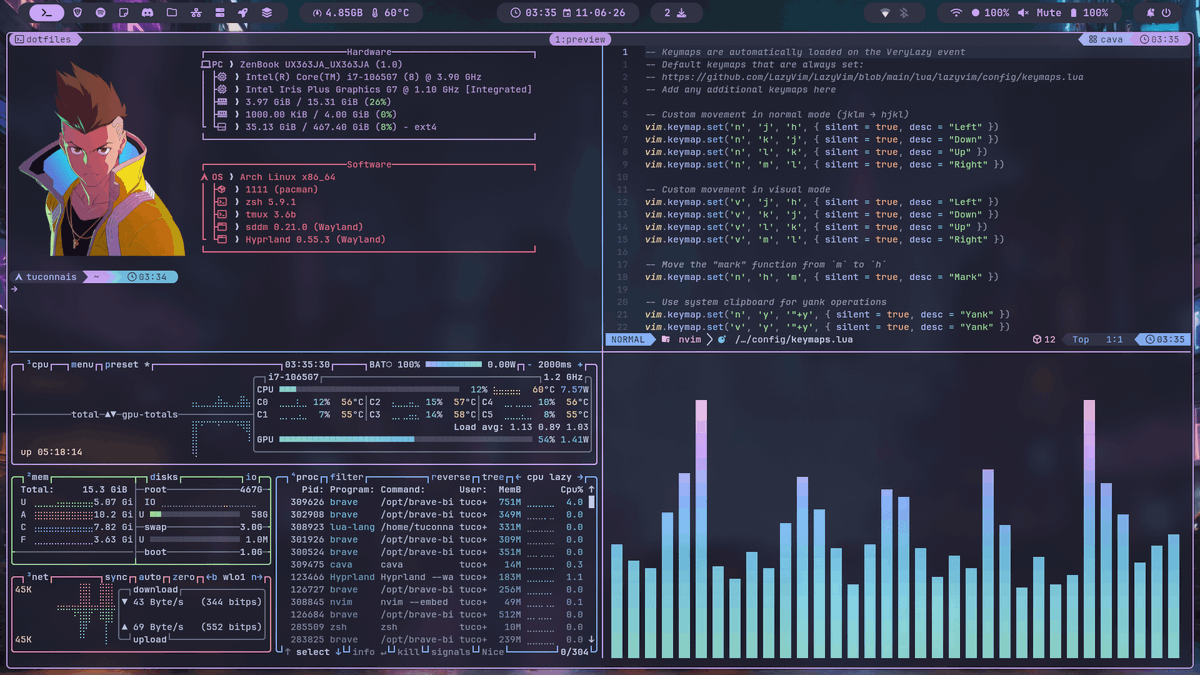Select next network interface arrow n
Screen dimensions: 1200x675
tap(258, 577)
